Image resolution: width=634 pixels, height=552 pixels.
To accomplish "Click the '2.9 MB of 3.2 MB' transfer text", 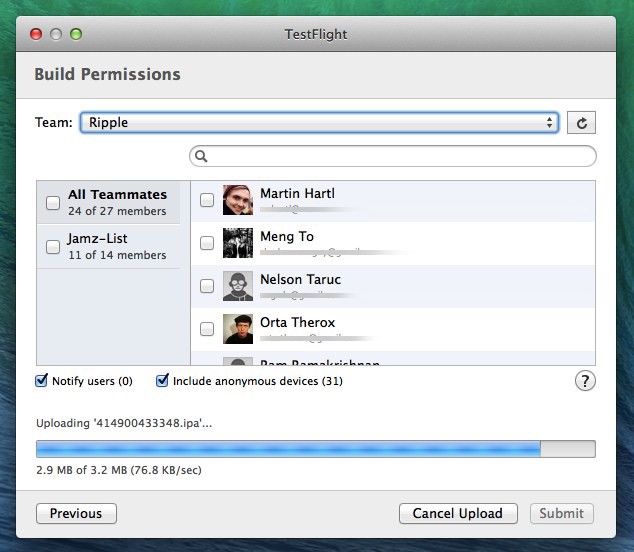I will tap(119, 470).
